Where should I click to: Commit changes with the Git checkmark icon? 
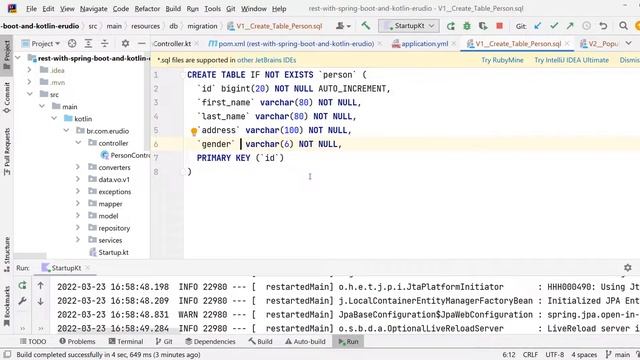click(554, 26)
